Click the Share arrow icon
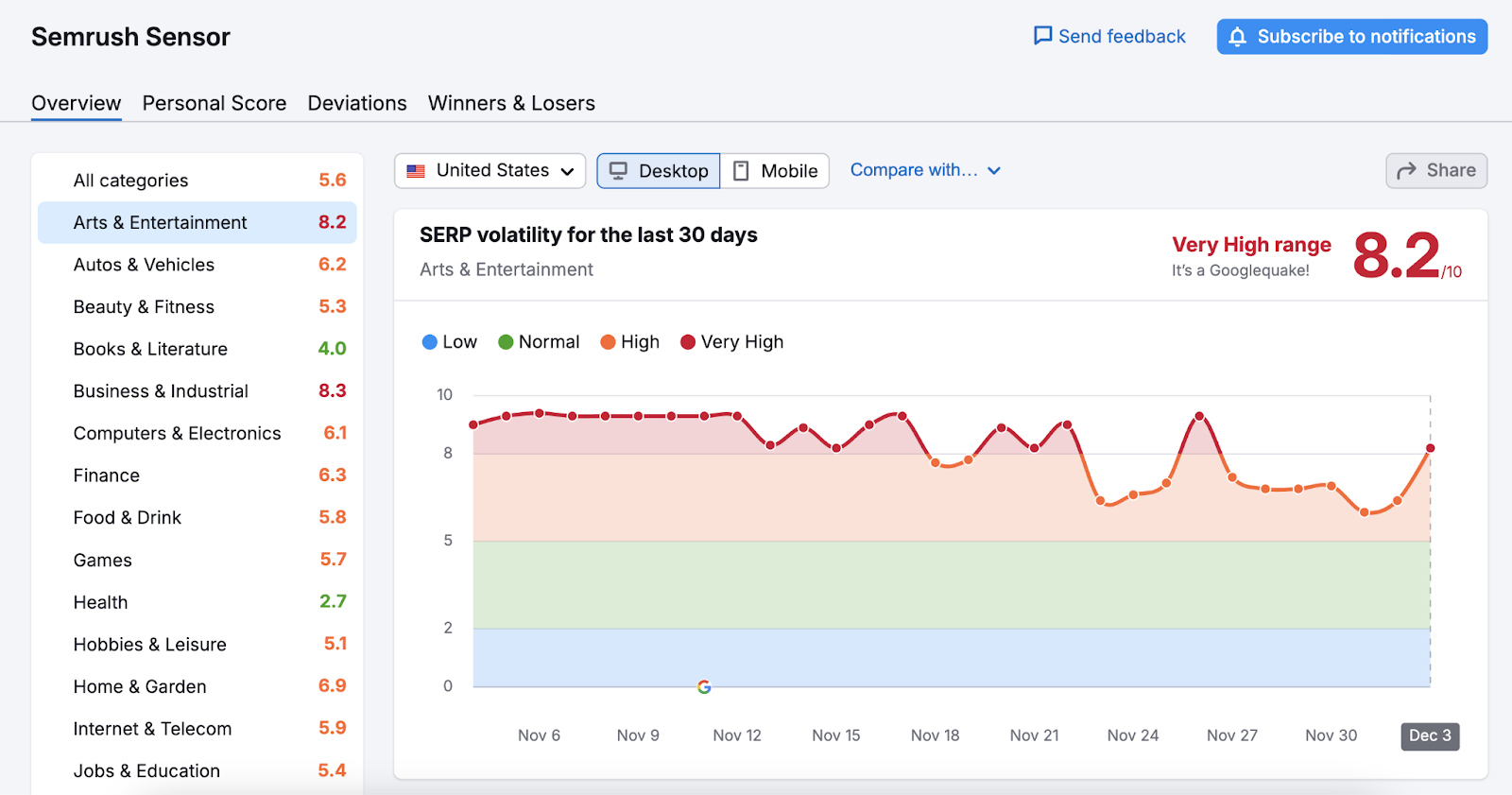Screen dimensions: 1512x795 [x=1406, y=170]
